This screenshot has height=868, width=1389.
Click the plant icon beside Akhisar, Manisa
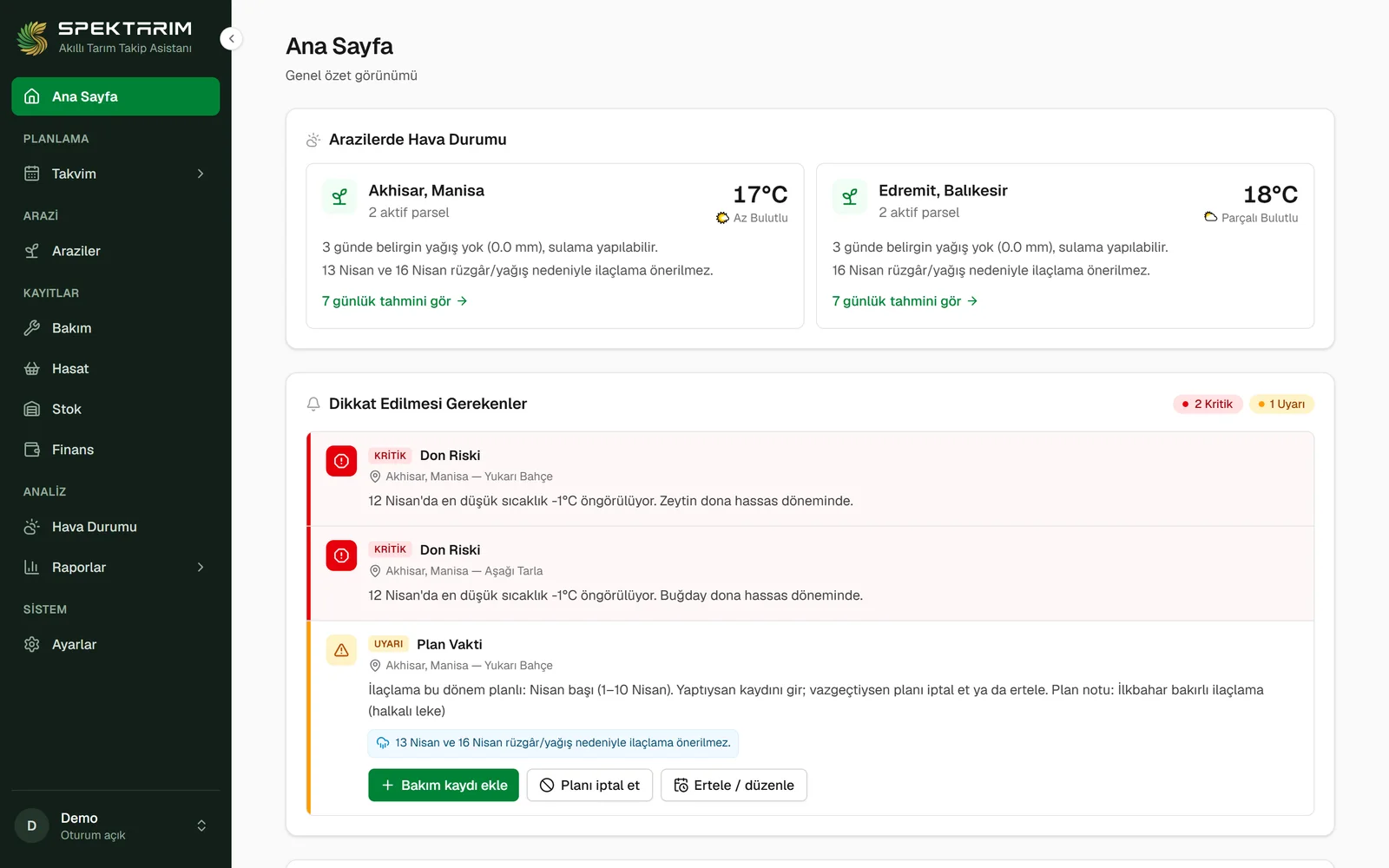point(339,196)
